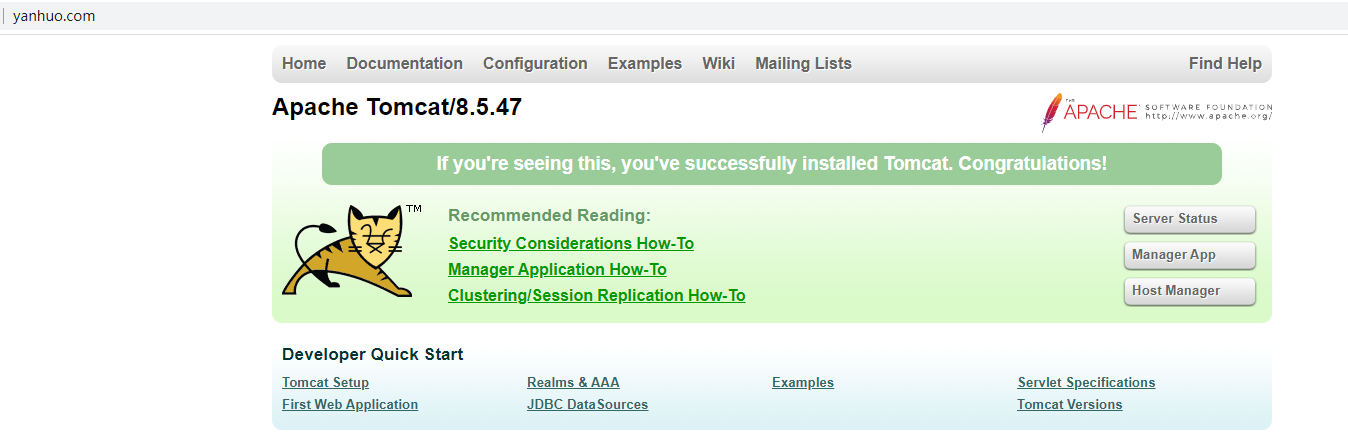Open the Host Manager button

click(1189, 291)
